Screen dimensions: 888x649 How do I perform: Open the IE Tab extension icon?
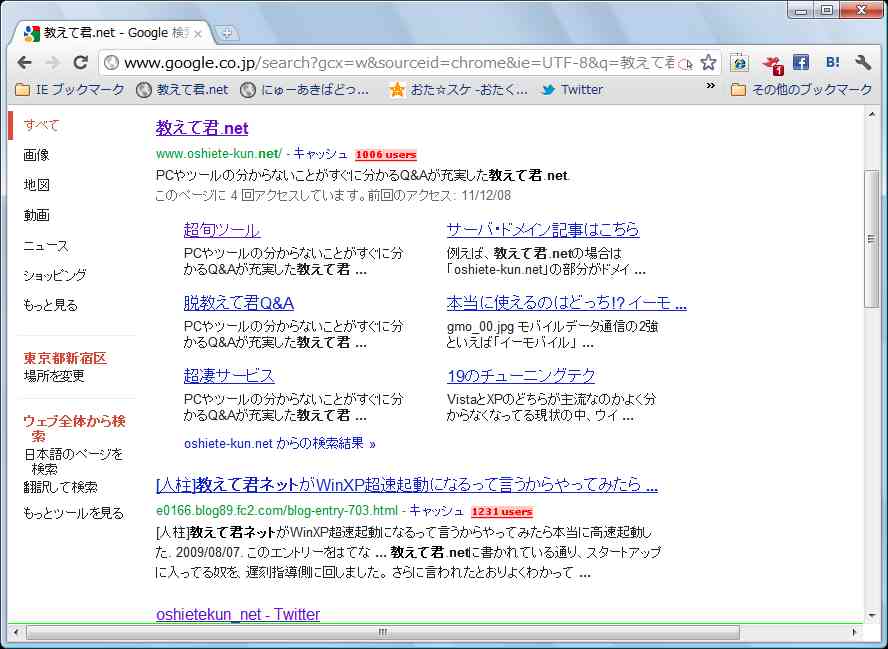(x=739, y=62)
